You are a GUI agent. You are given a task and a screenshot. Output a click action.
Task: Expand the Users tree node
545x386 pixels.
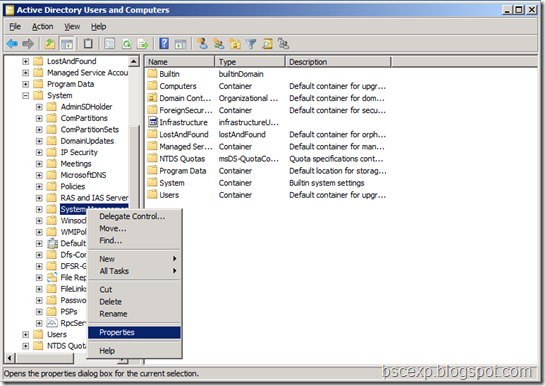25,334
